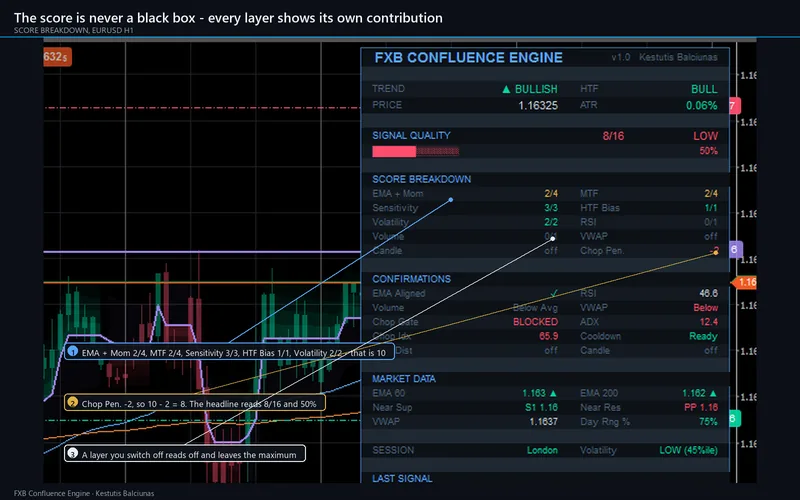
Task: Click the ATR value 0.06%
Action: tap(702, 106)
